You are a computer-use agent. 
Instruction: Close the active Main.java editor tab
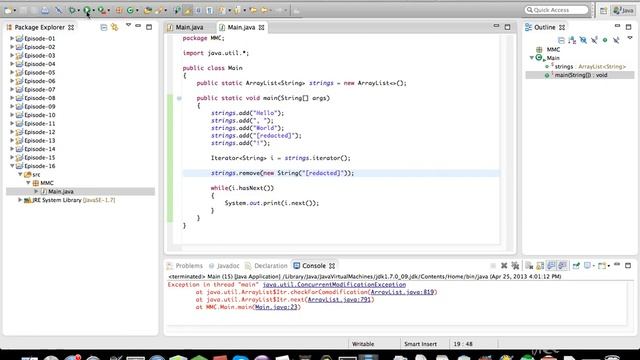tap(261, 27)
